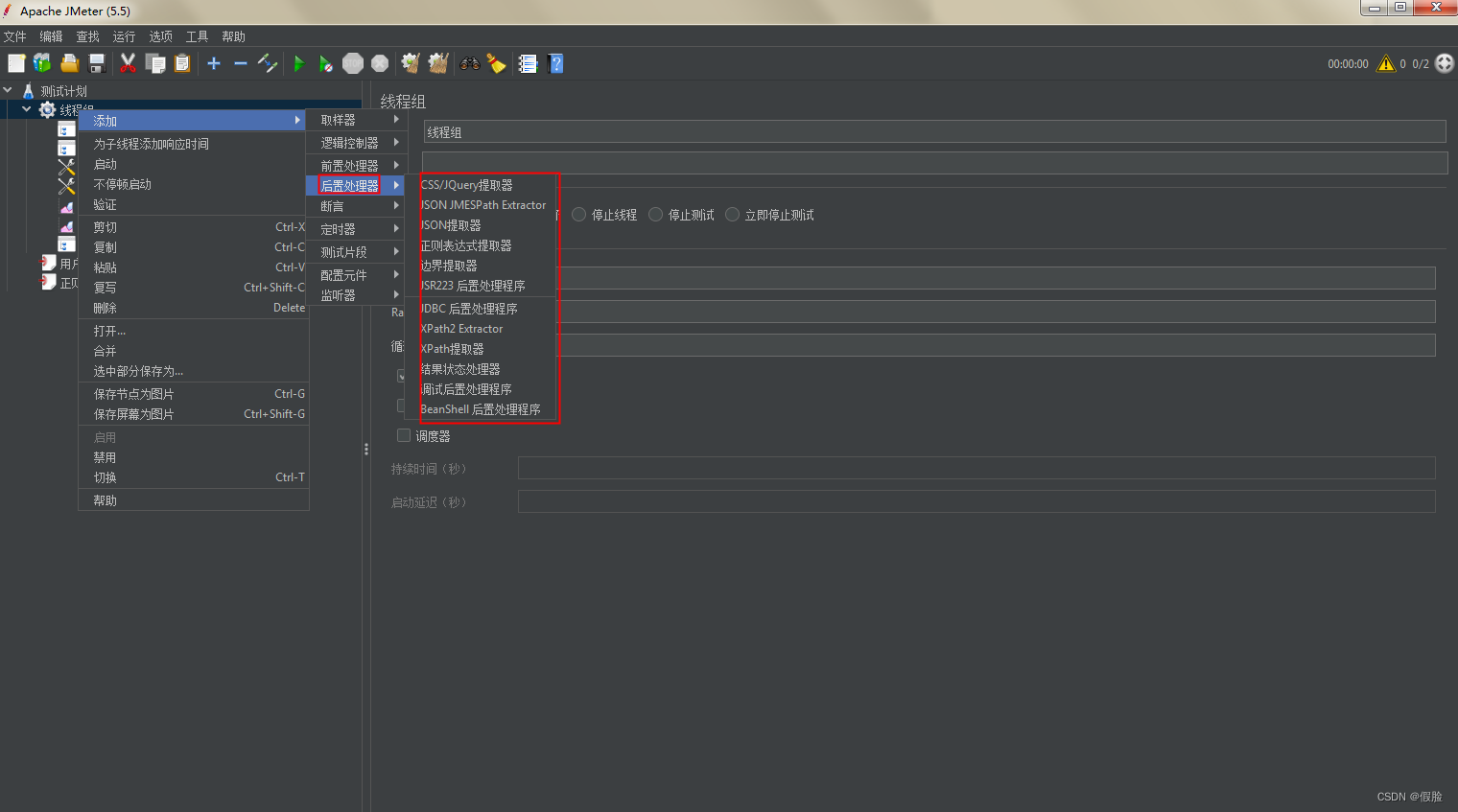
Task: Expand the 前置处理器 submenu
Action: (x=357, y=165)
